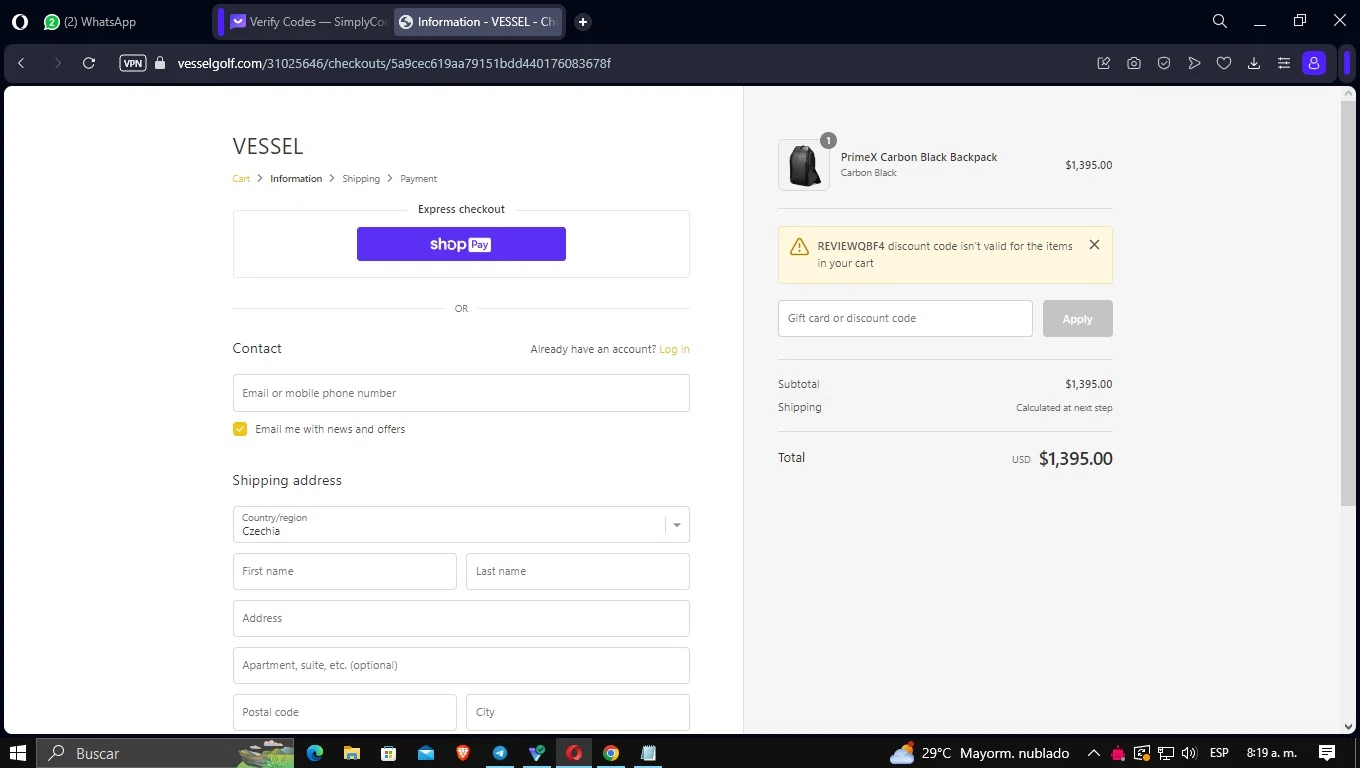The width and height of the screenshot is (1360, 768).
Task: Switch to the WhatsApp pinned tab
Action: click(90, 22)
